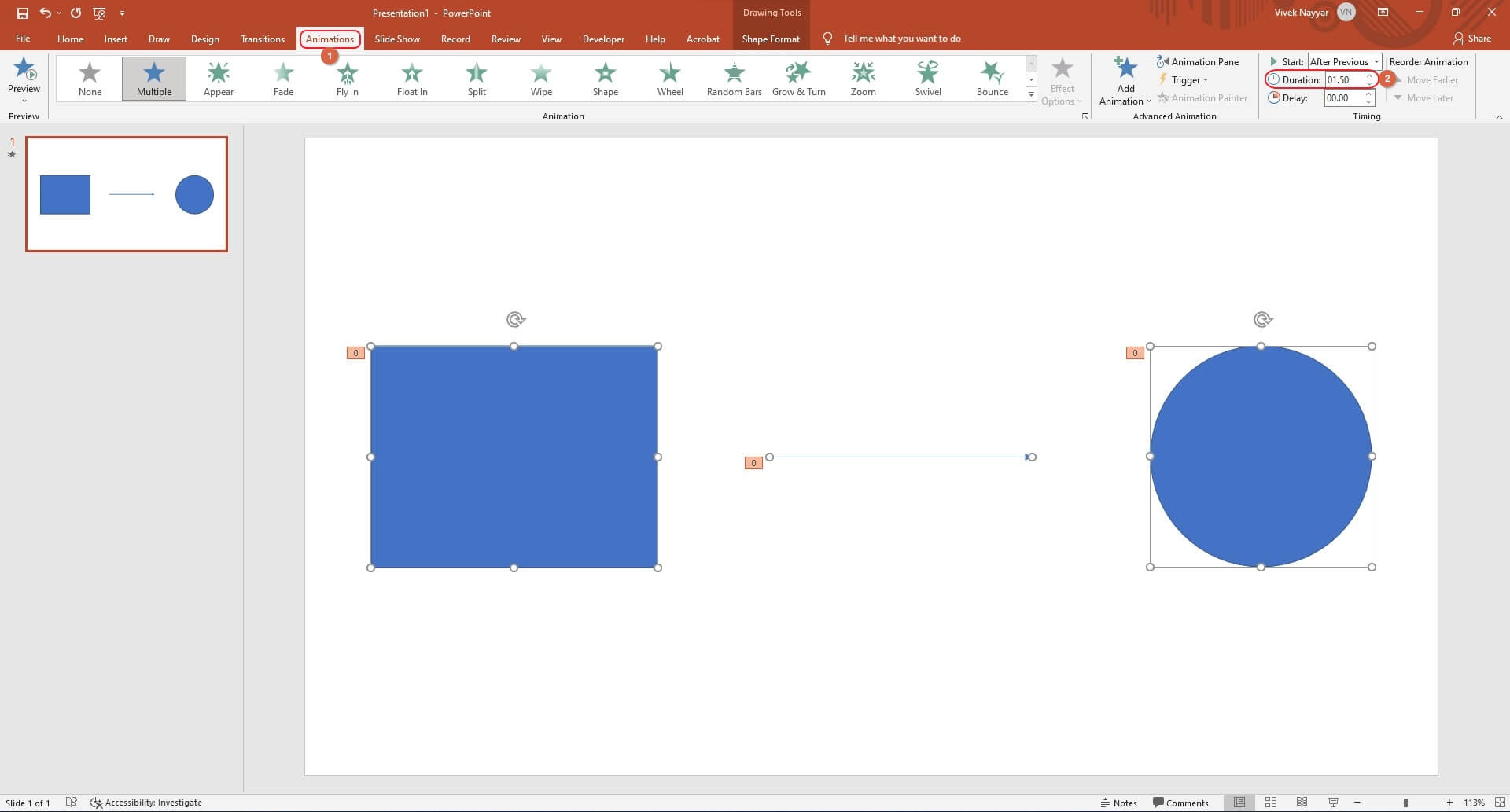The width and height of the screenshot is (1510, 812).
Task: Switch to the Insert tab
Action: coord(116,39)
